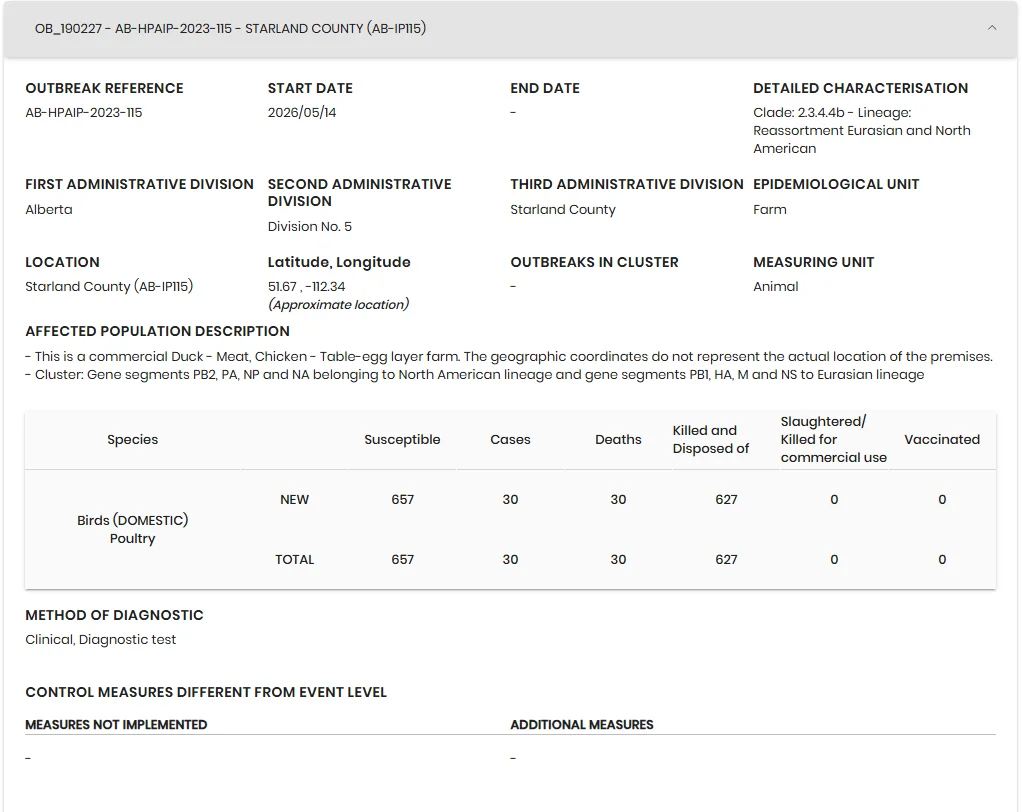Click the Clade 2.3.4.4b characterisation text

click(x=862, y=130)
